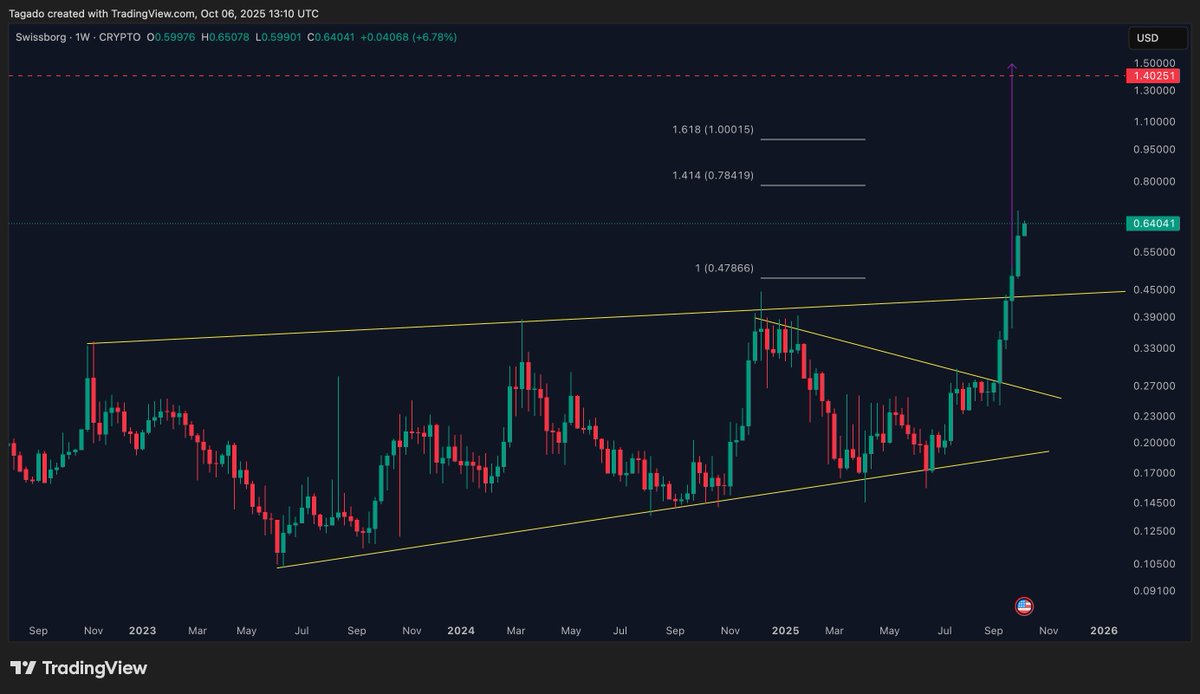Select the dashed red horizontal line at 1.40251
The image size is (1200, 694).
[500, 74]
